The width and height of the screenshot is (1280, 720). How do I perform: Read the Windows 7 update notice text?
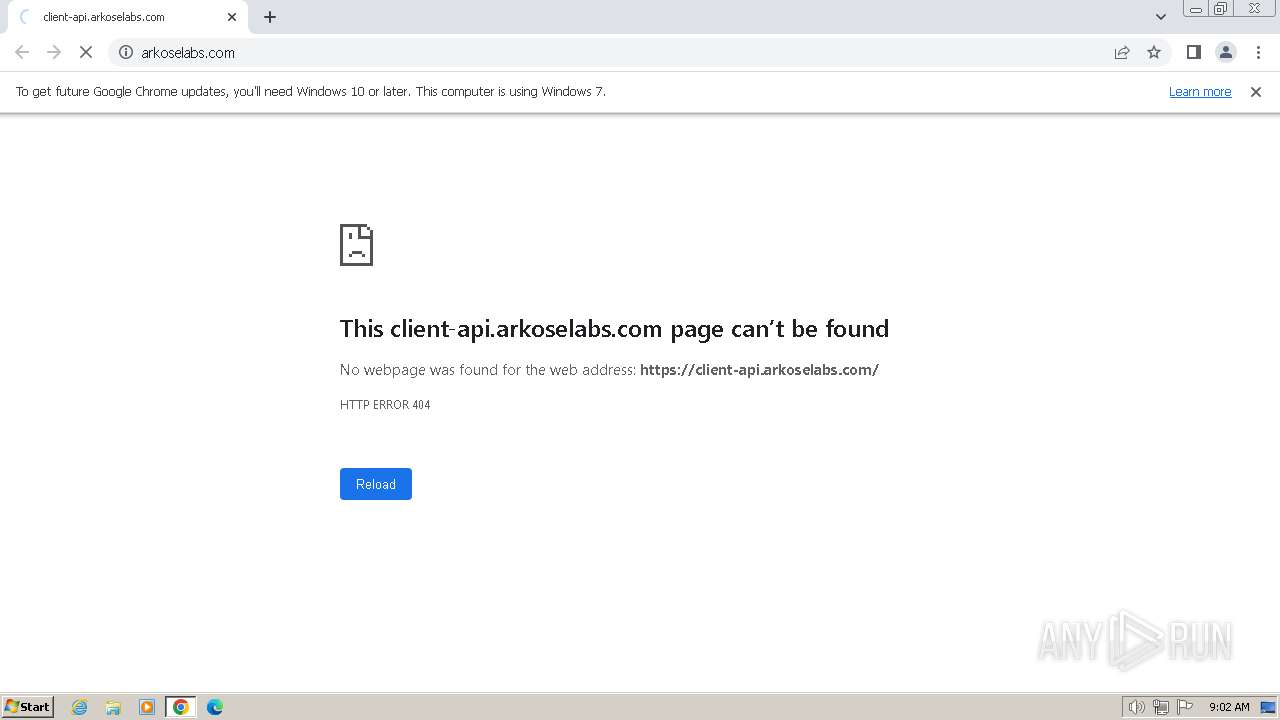pyautogui.click(x=311, y=92)
